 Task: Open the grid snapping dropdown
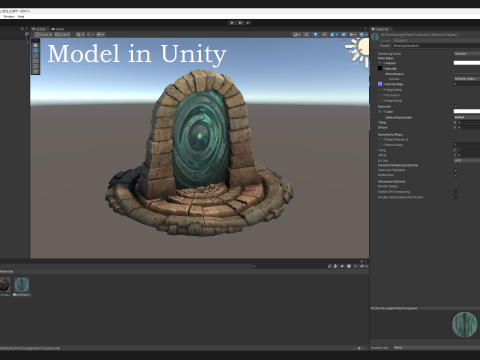pyautogui.click(x=90, y=34)
